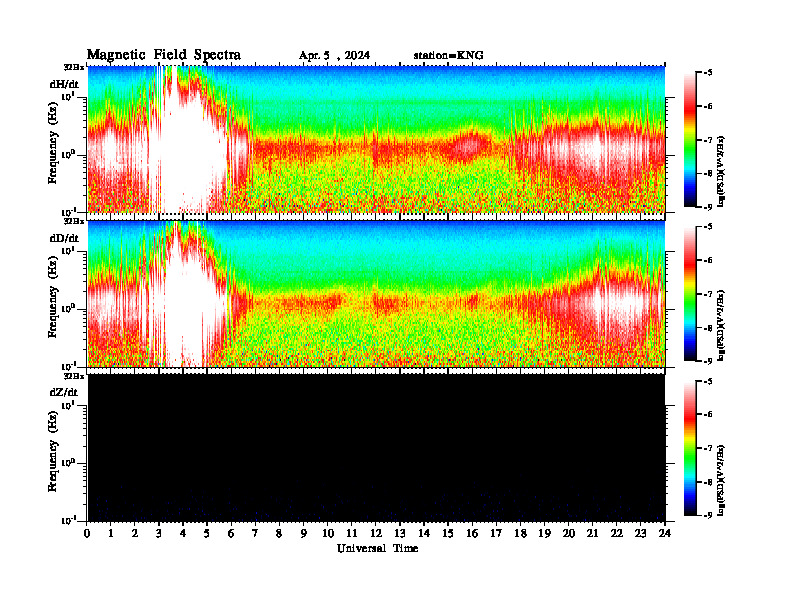Click the dZ/dt panel color scale bar
This screenshot has height=612, width=792.
click(x=689, y=448)
